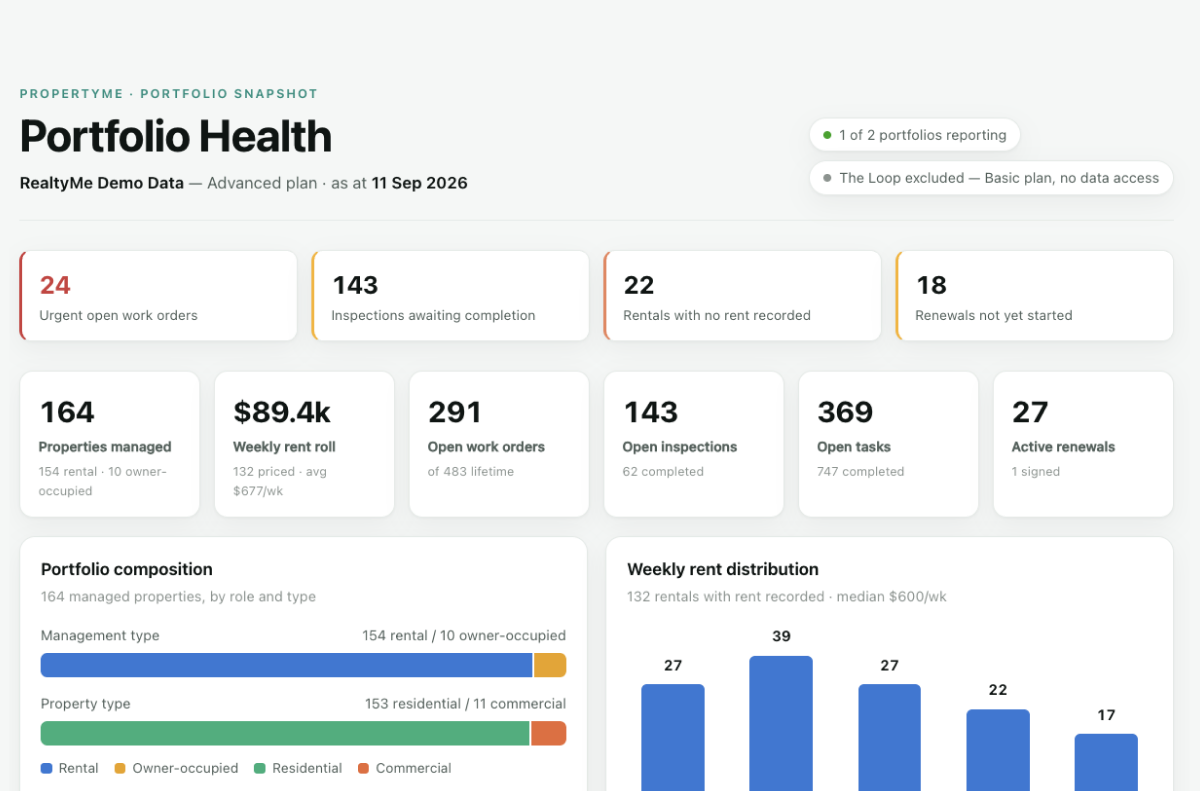Select the Rentals with no rent recorded card
Screen dimensions: 1200x791
point(743,296)
